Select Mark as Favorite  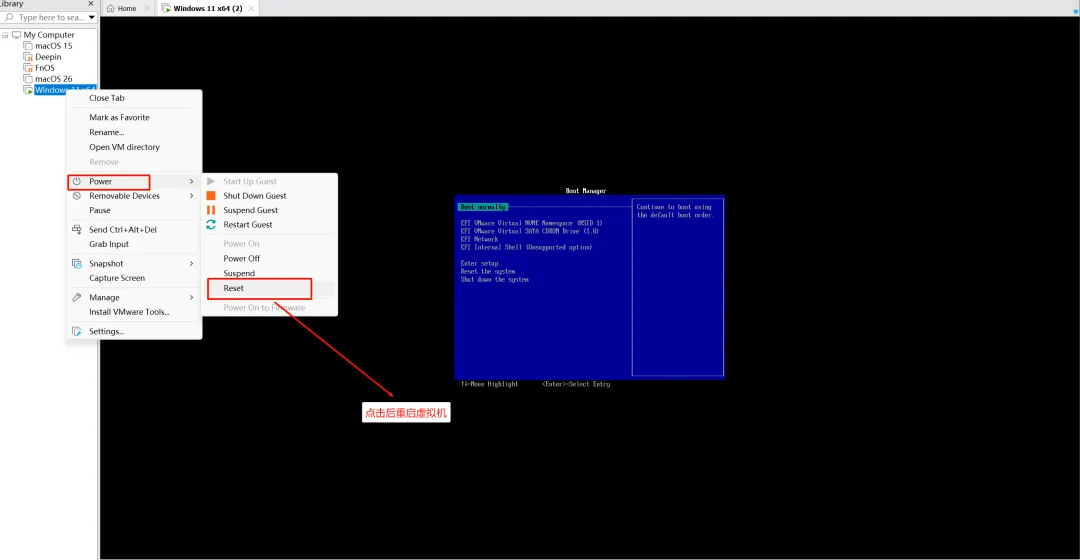tap(119, 117)
